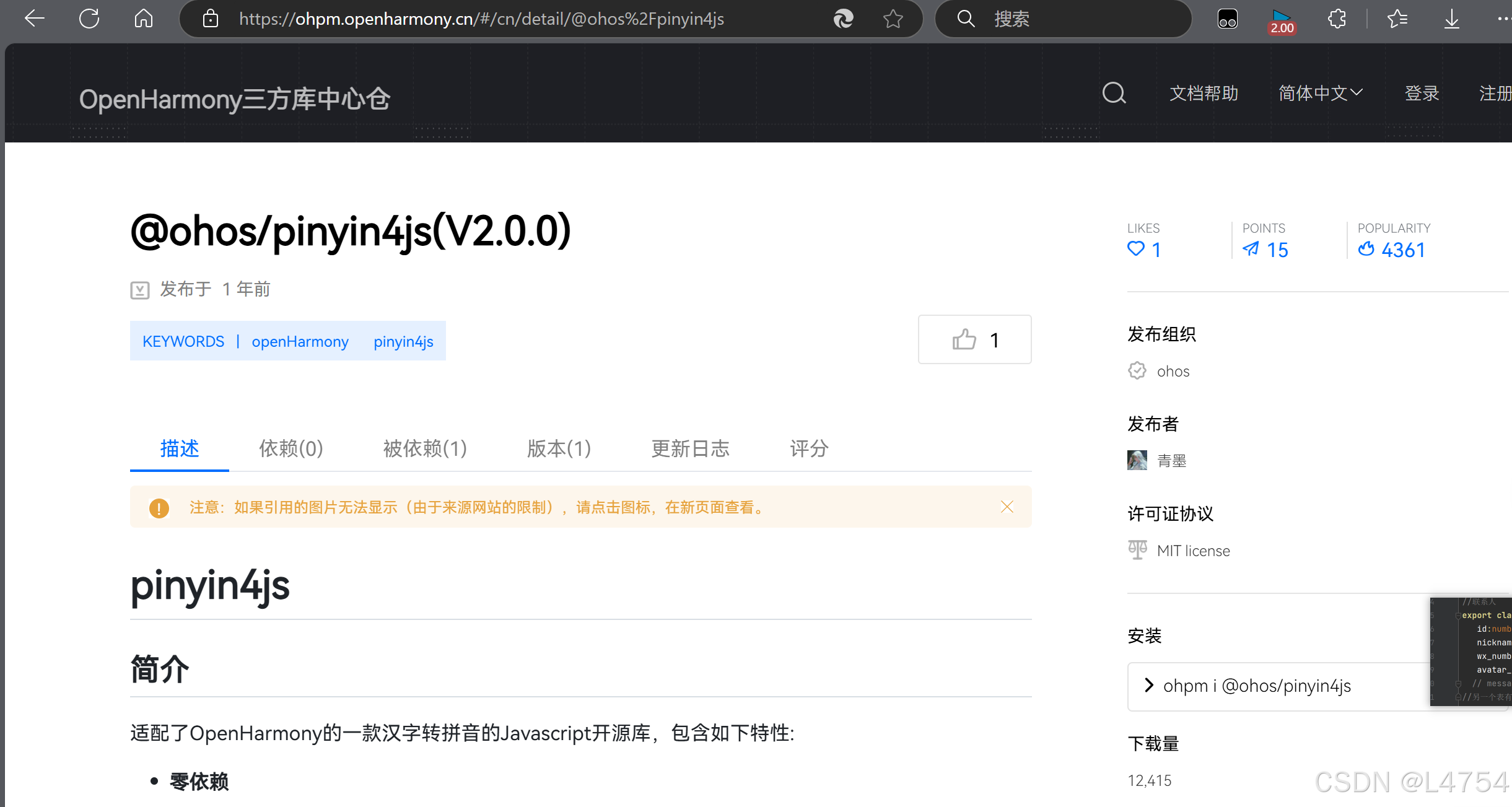This screenshot has width=1512, height=807.
Task: Reload the page with the refresh icon
Action: point(89,19)
